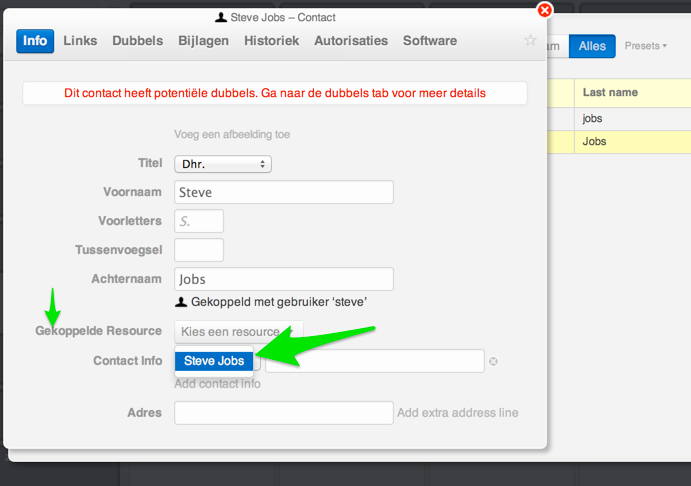Viewport: 691px width, 486px height.
Task: Open the Dubbels tab
Action: (138, 41)
